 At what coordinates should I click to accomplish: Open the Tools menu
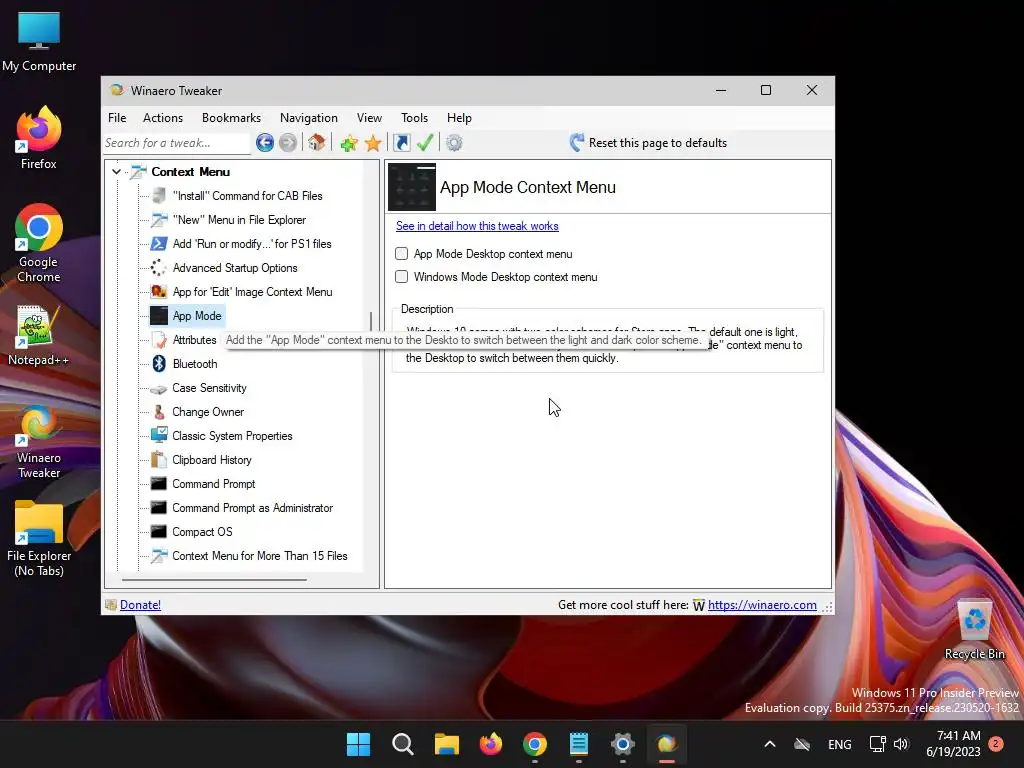(x=414, y=118)
